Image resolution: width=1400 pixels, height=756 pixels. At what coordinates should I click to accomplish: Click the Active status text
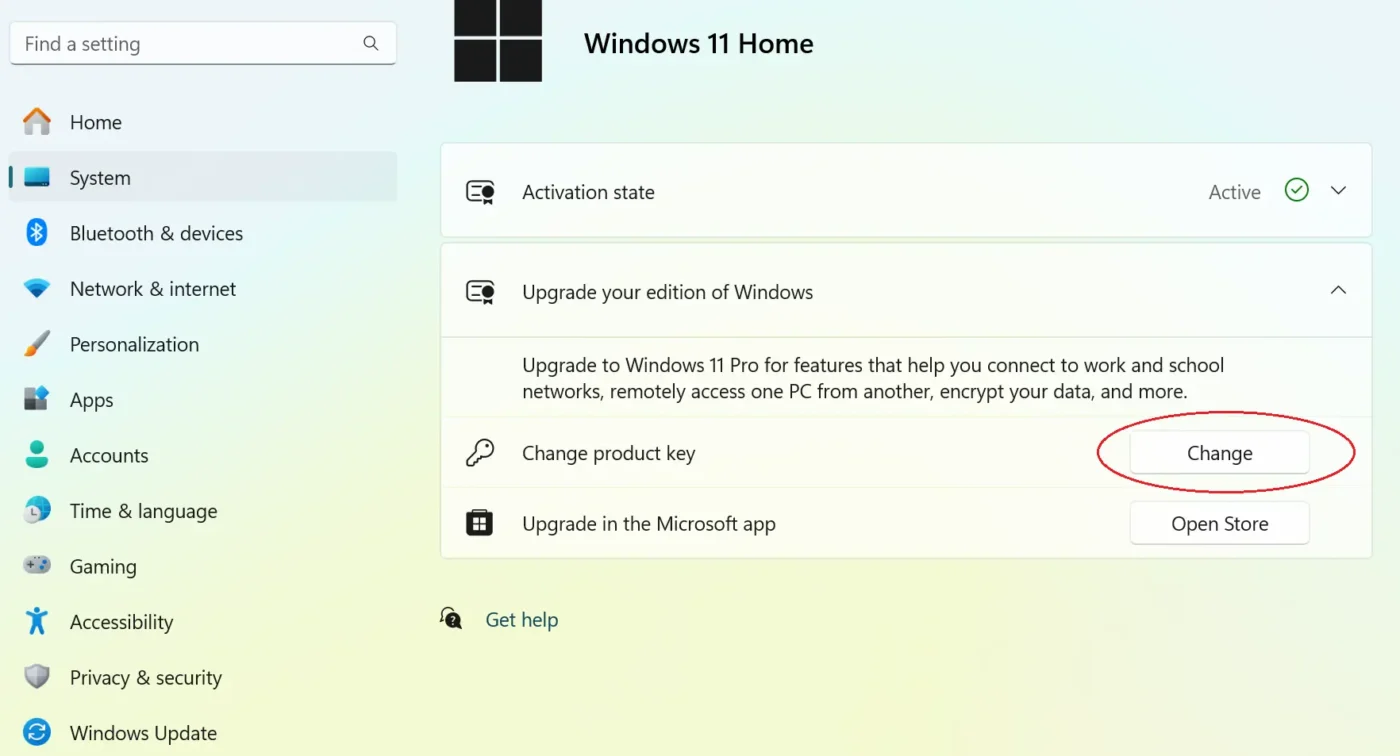(1234, 192)
